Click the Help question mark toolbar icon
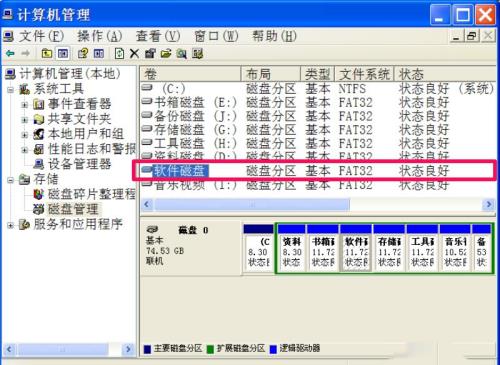 coord(82,53)
